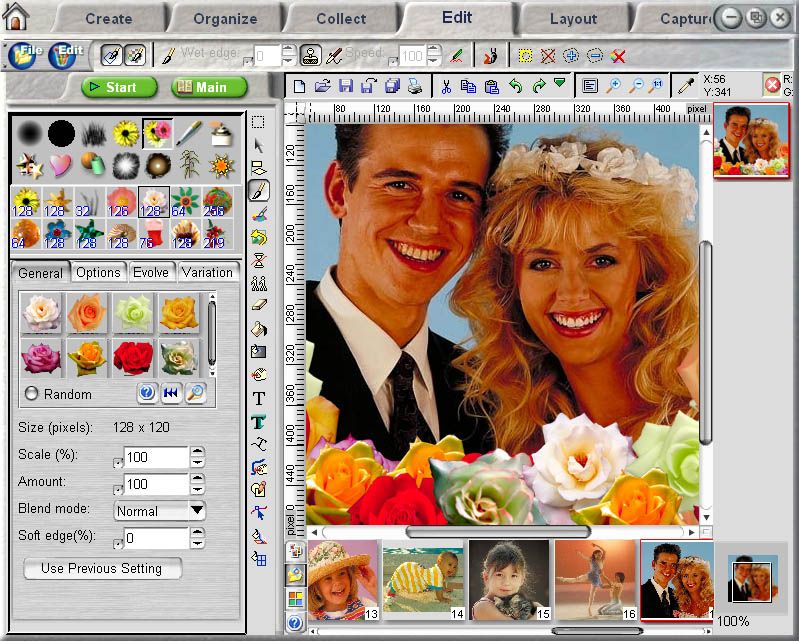Delete selection with the red X icon
799x641 pixels.
point(618,56)
